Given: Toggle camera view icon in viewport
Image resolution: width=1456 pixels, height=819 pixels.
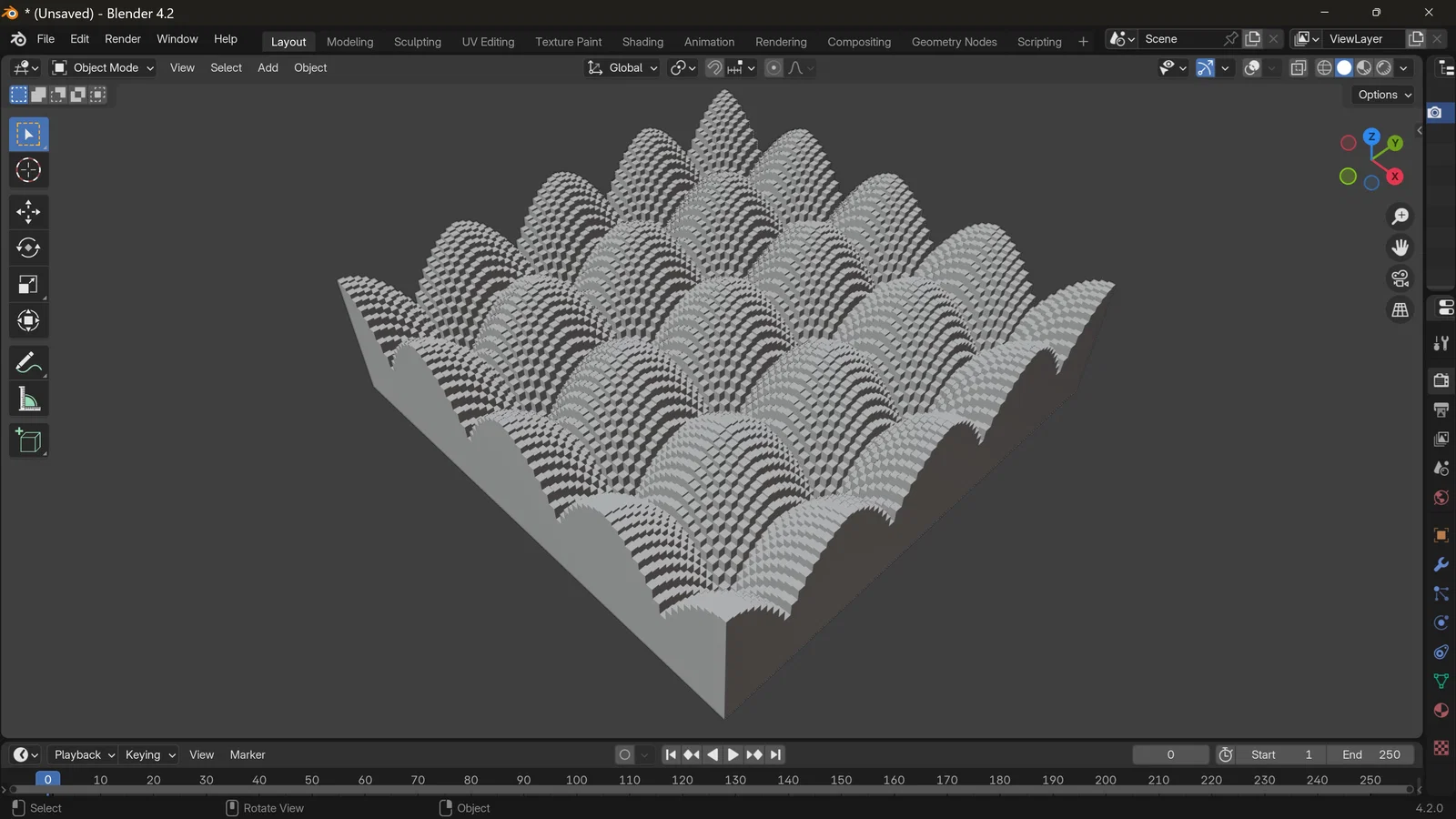Looking at the screenshot, I should [1400, 278].
